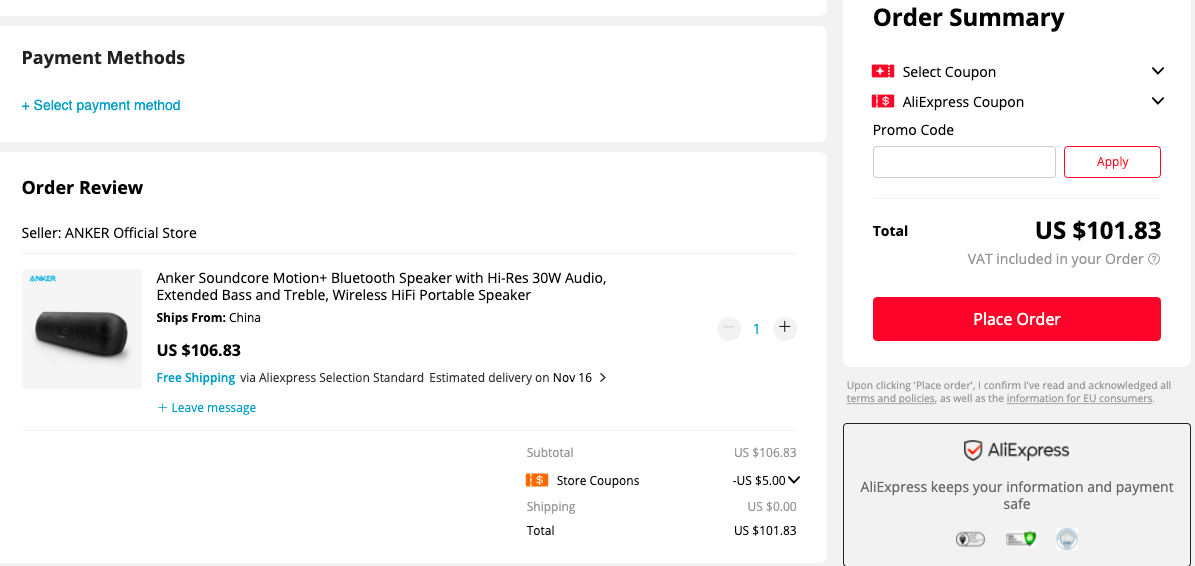Apply the promo code
Viewport: 1195px width, 566px height.
coord(1112,161)
